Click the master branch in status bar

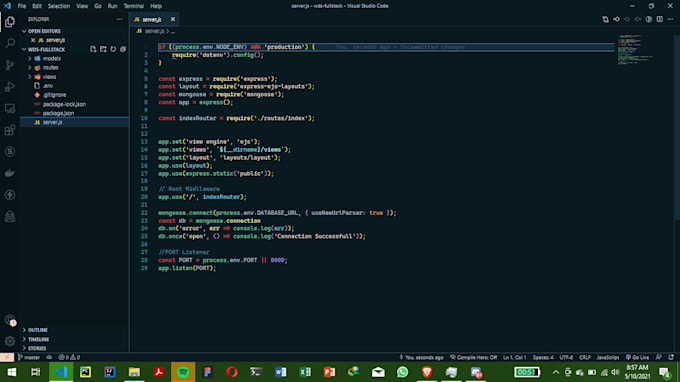[29, 357]
